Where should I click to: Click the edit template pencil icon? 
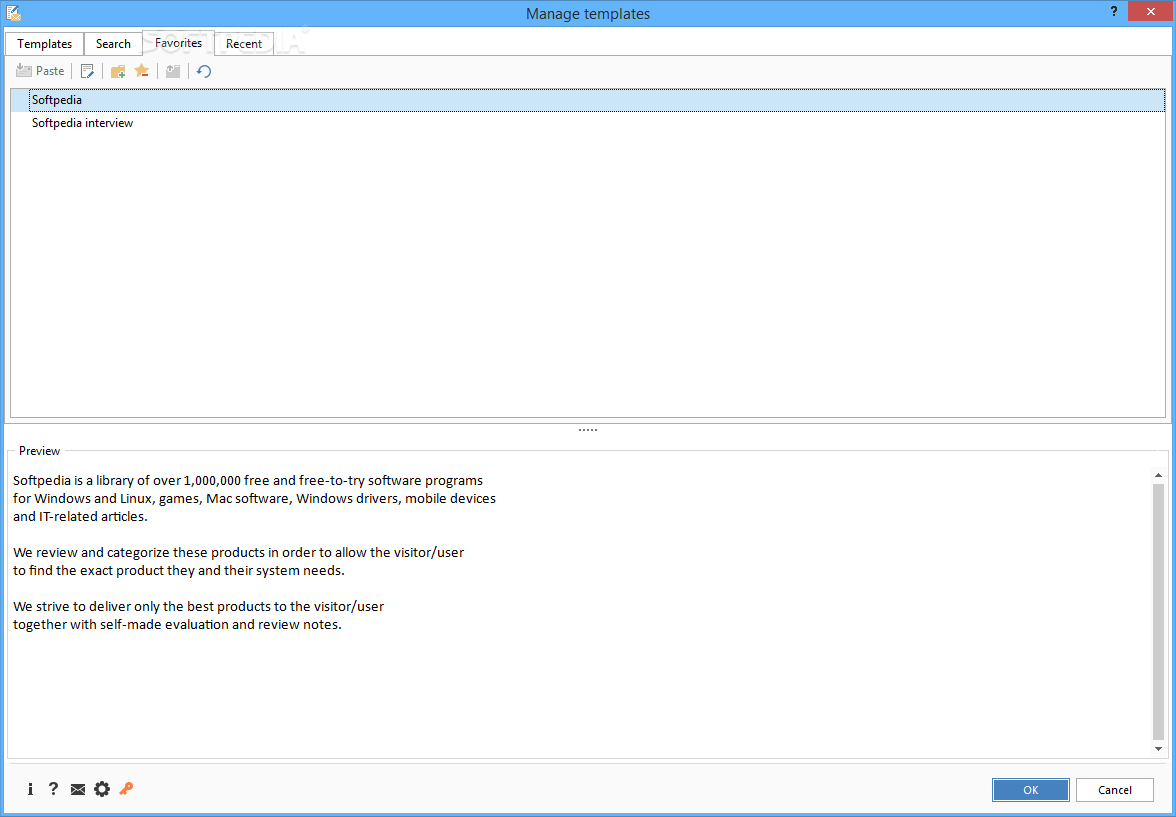(88, 71)
